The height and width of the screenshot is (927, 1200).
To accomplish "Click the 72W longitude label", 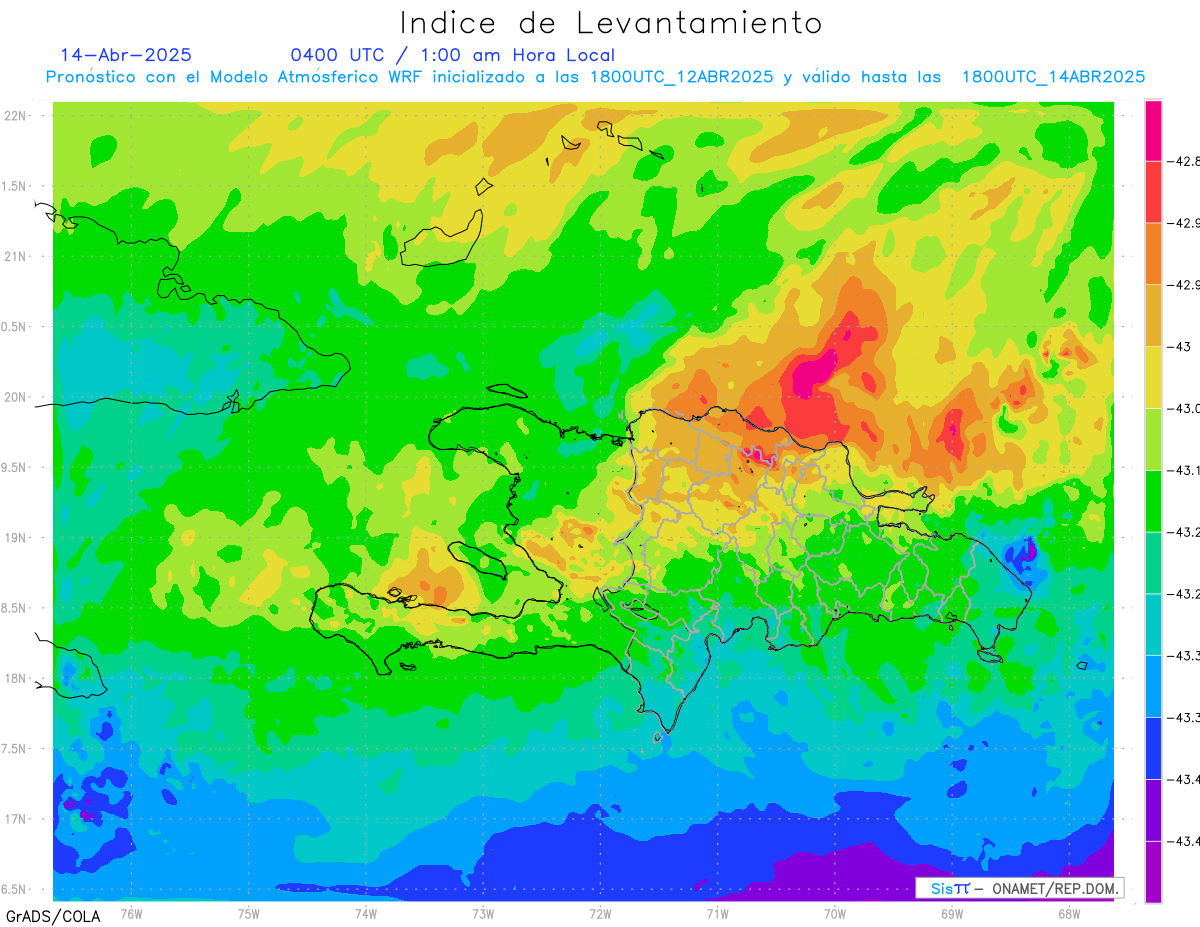I will tap(600, 914).
